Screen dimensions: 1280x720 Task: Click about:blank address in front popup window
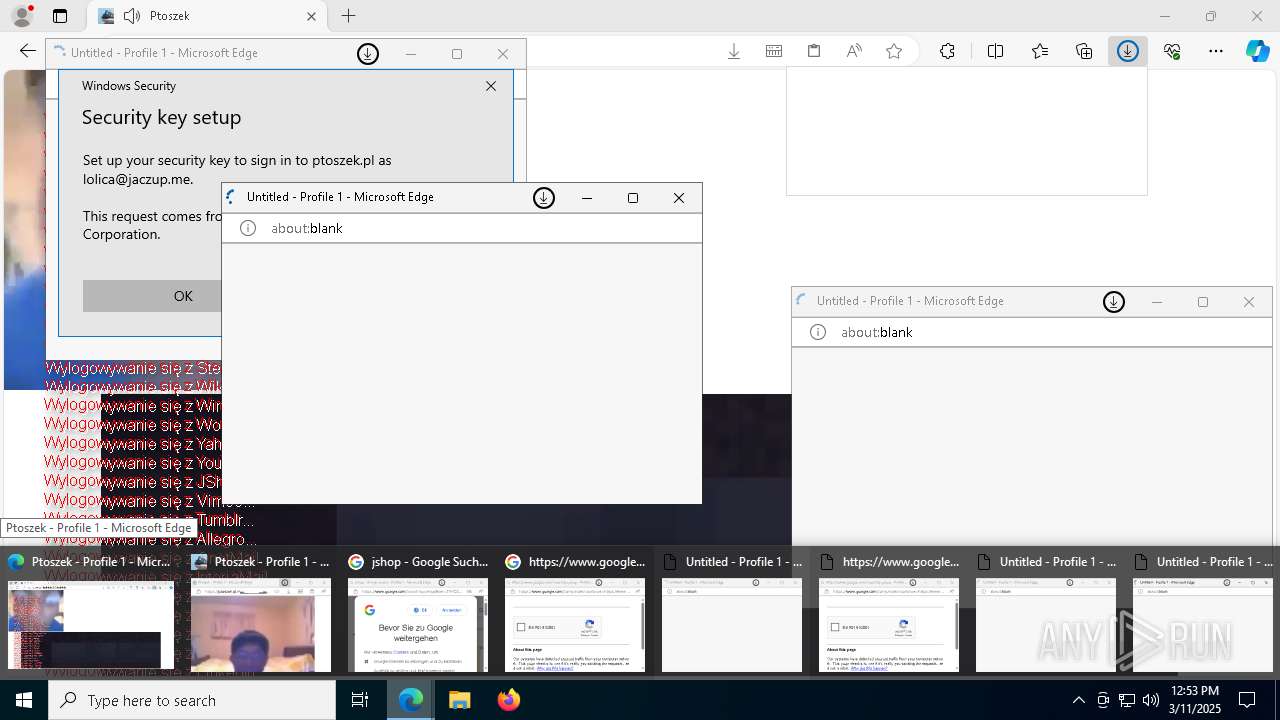307,228
